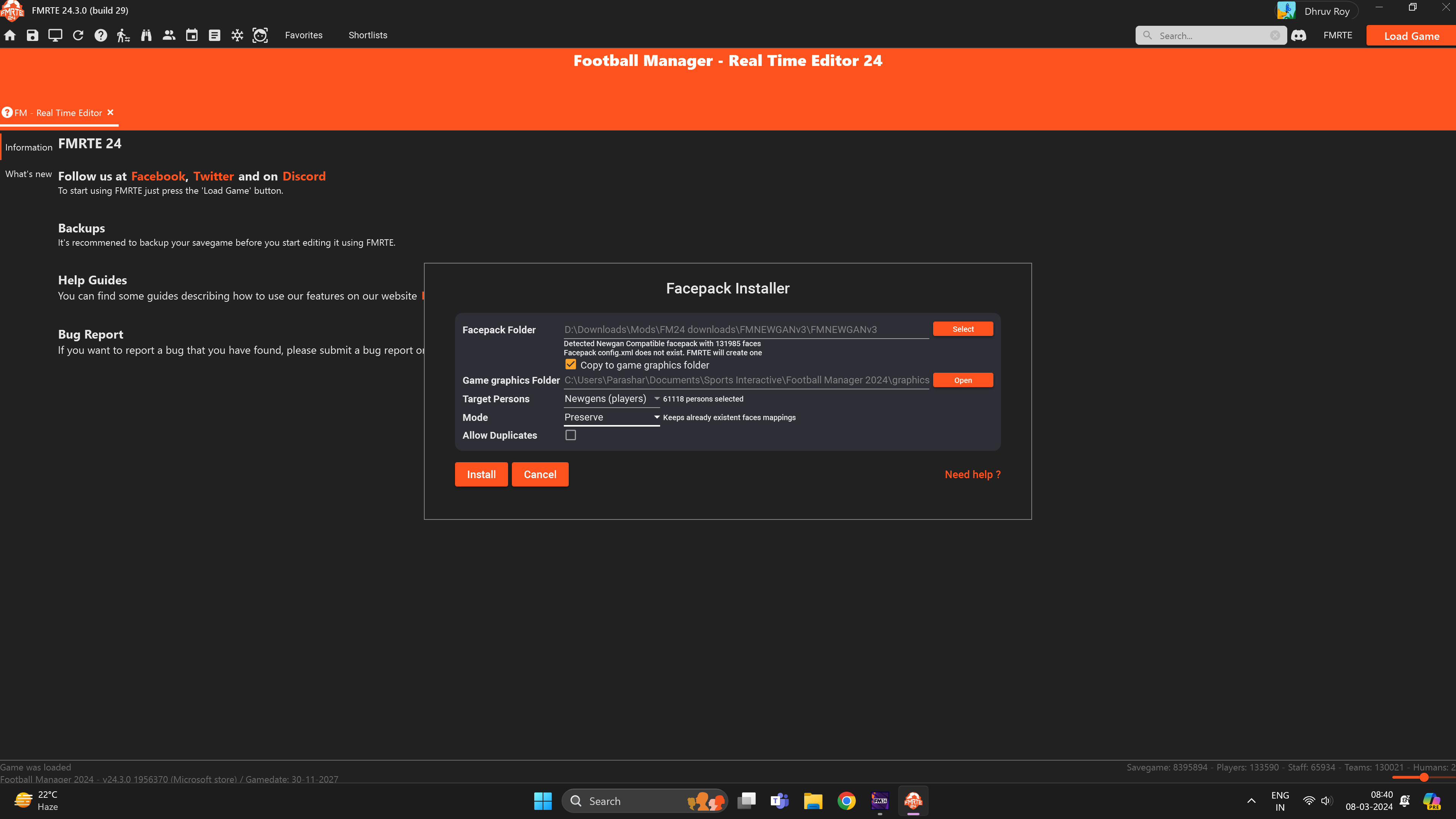Image resolution: width=1456 pixels, height=819 pixels.
Task: Select the What's new side tab
Action: tap(28, 174)
